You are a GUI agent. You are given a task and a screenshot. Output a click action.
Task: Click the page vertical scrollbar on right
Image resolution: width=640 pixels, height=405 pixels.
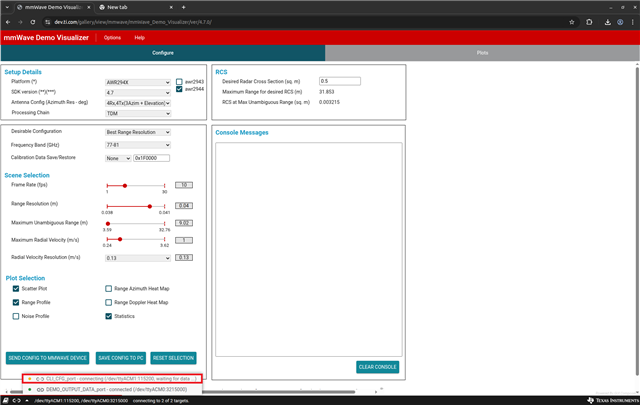tap(637, 220)
